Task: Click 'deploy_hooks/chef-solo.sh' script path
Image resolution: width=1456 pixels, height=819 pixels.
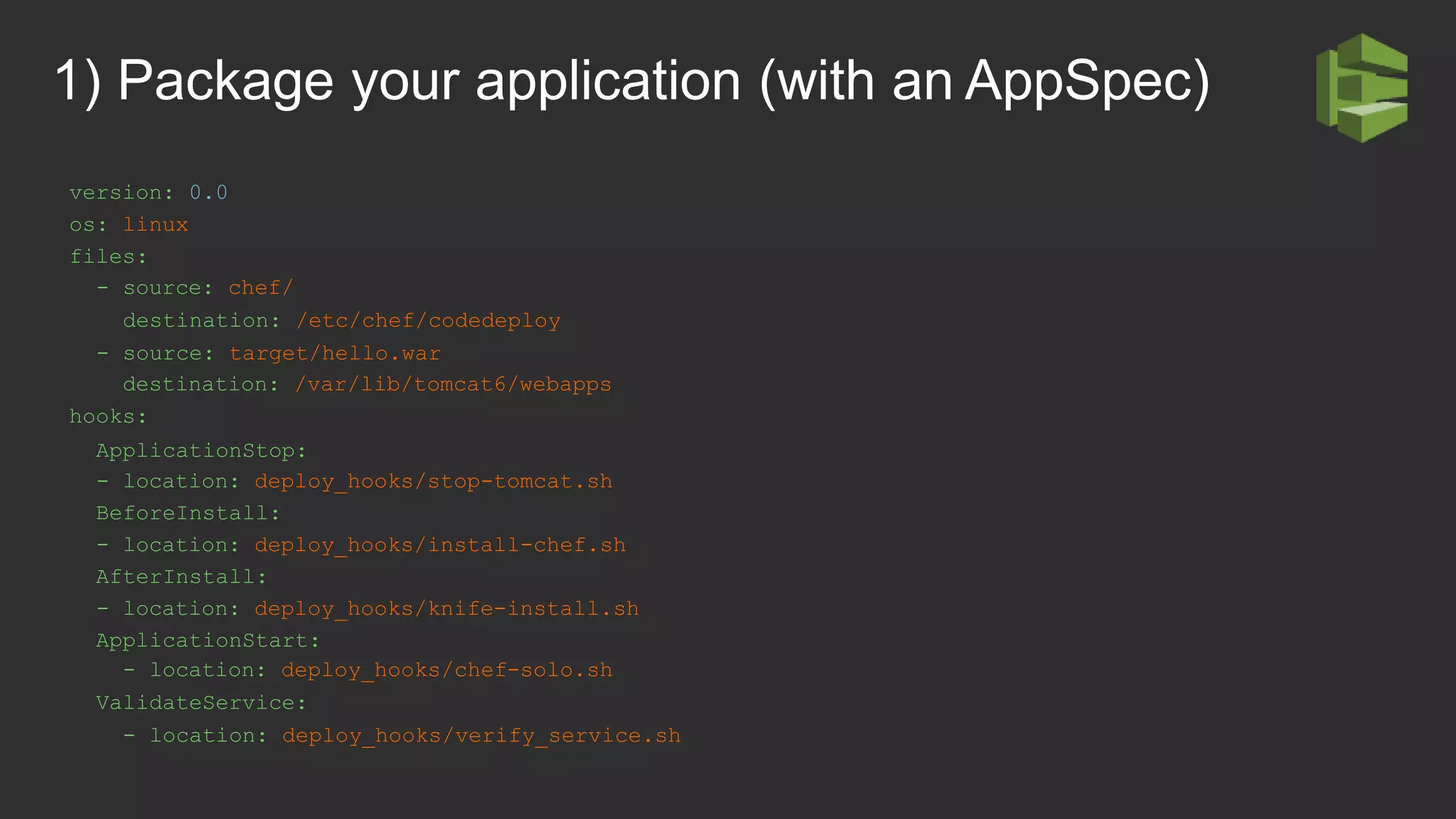Action: [446, 670]
